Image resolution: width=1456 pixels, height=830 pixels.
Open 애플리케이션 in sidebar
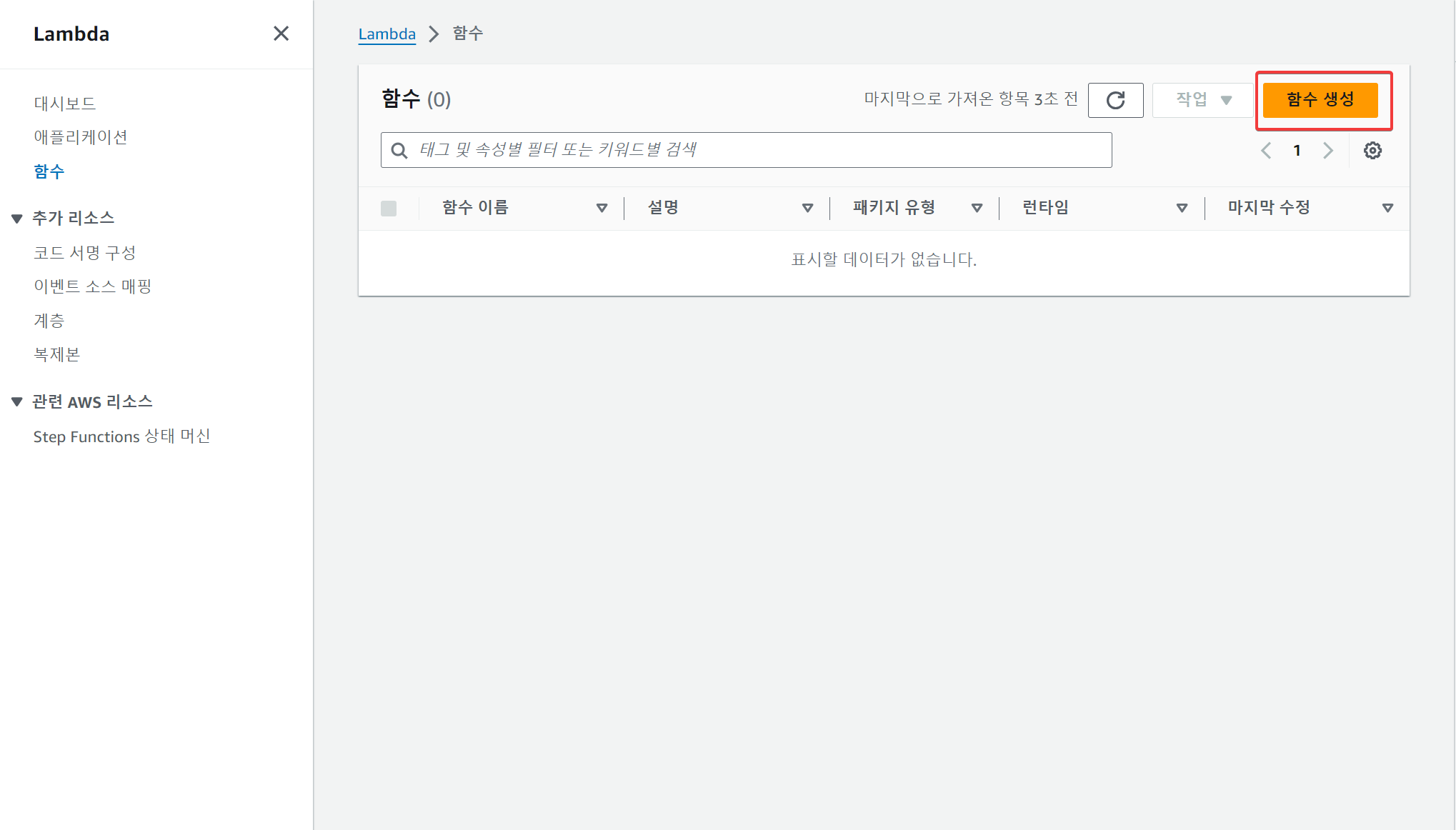coord(81,137)
